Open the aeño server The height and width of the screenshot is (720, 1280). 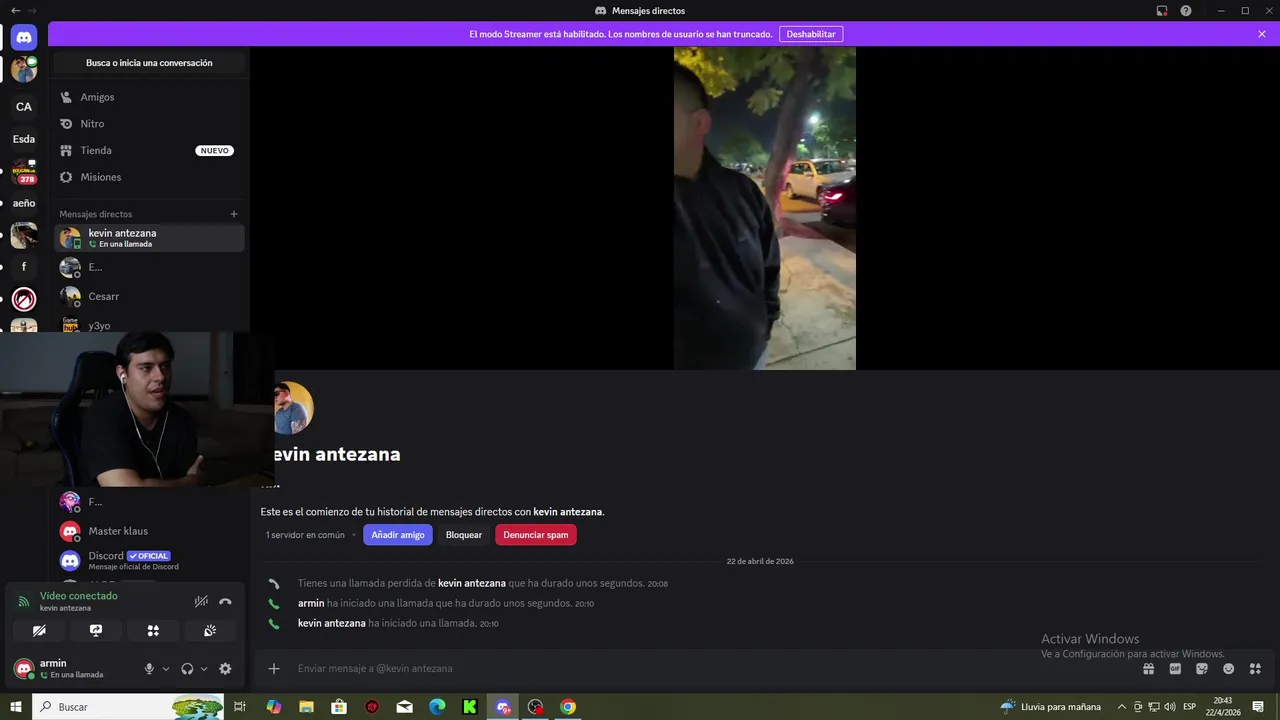point(24,203)
